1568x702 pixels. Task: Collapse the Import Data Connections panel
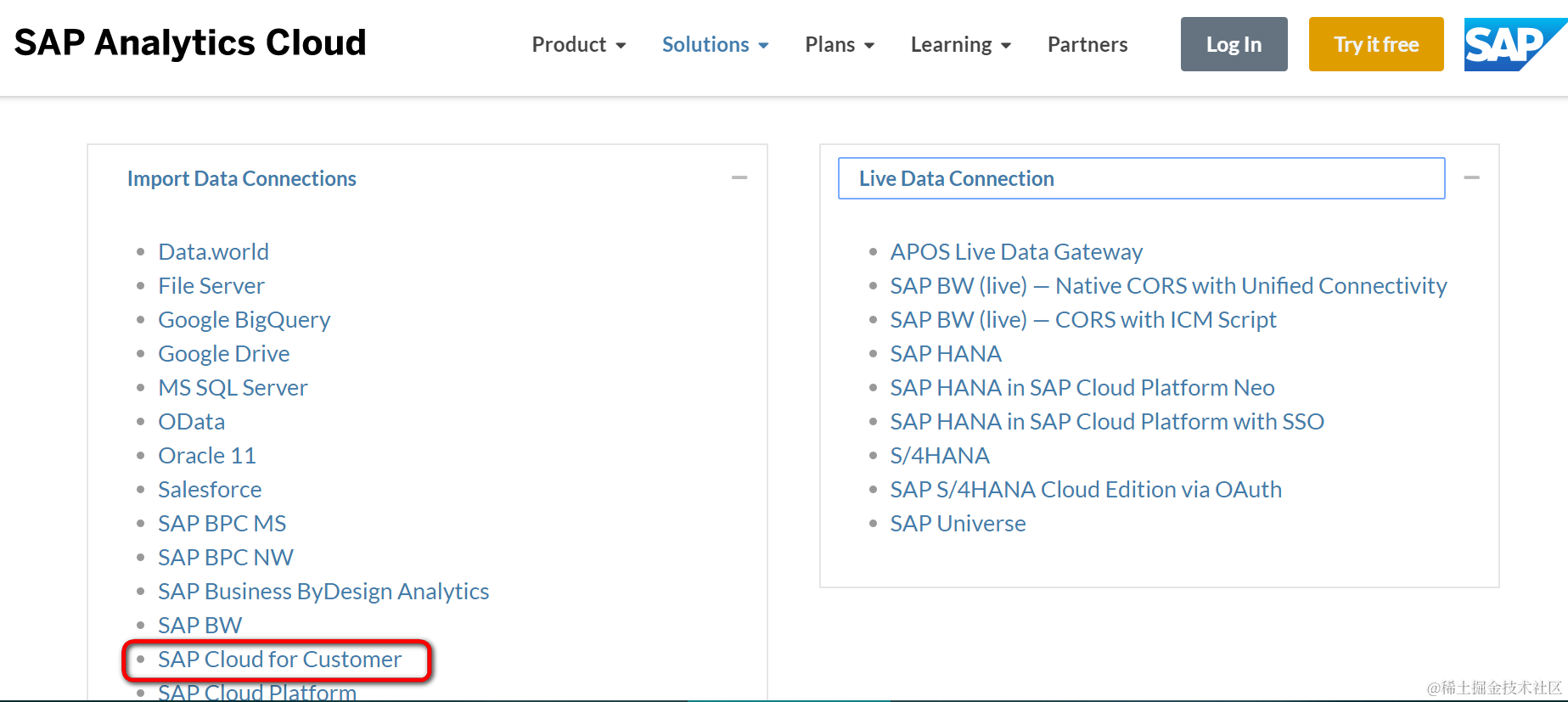(739, 178)
